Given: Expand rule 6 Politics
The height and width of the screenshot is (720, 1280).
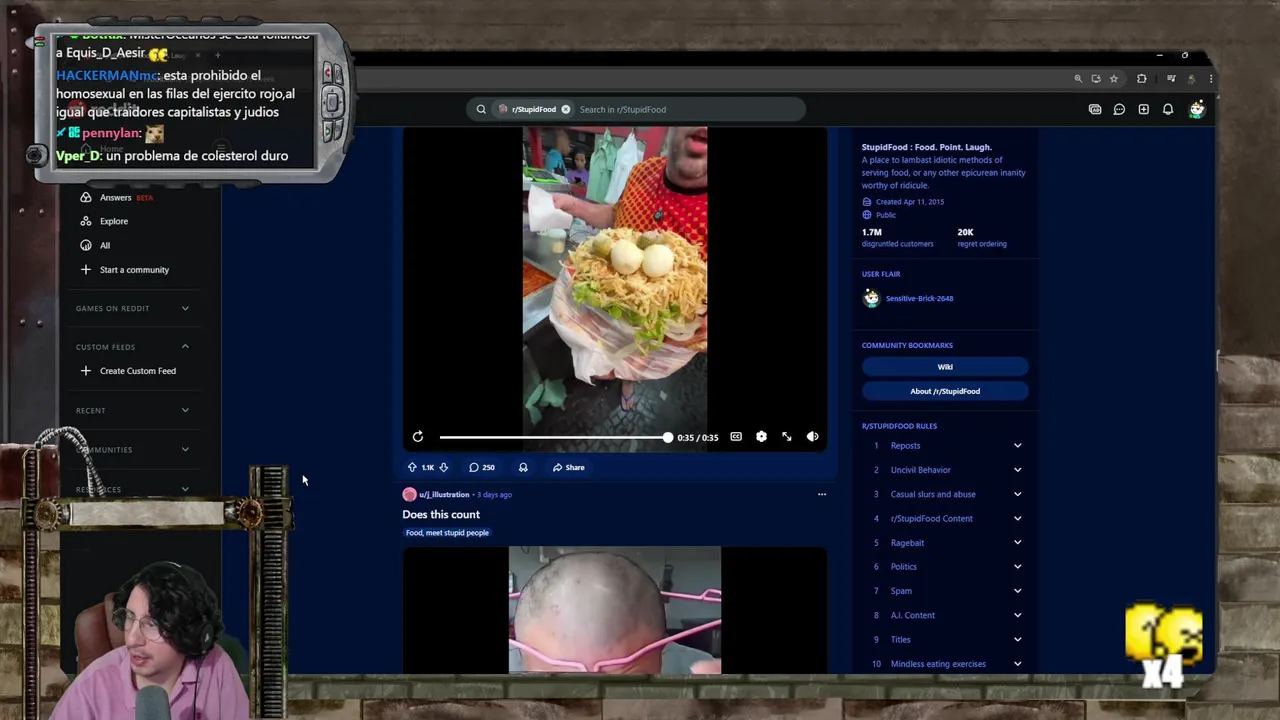Looking at the screenshot, I should 945,567.
